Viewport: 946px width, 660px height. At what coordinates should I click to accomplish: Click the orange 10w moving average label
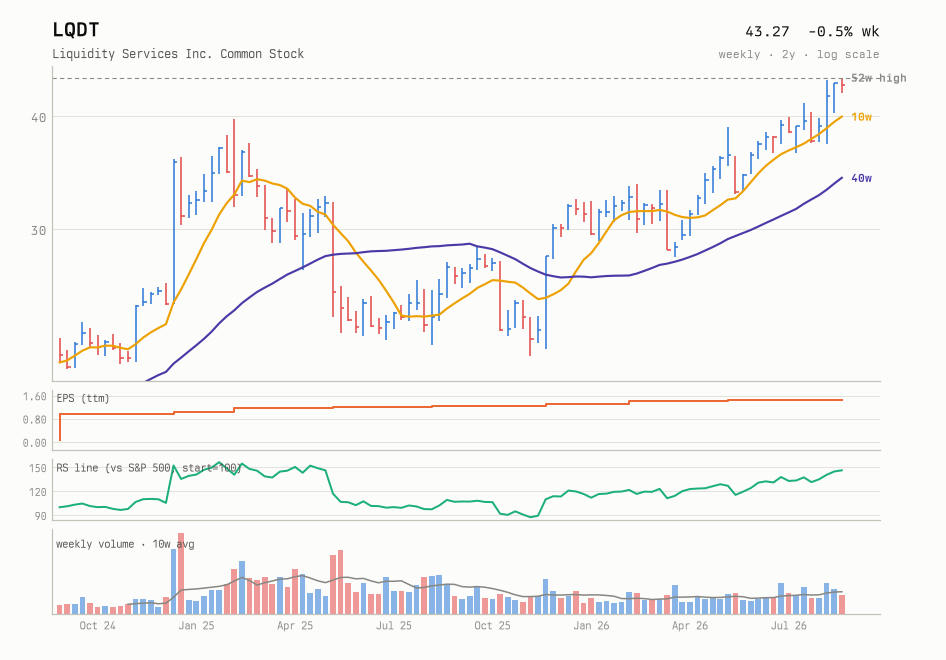[x=862, y=117]
